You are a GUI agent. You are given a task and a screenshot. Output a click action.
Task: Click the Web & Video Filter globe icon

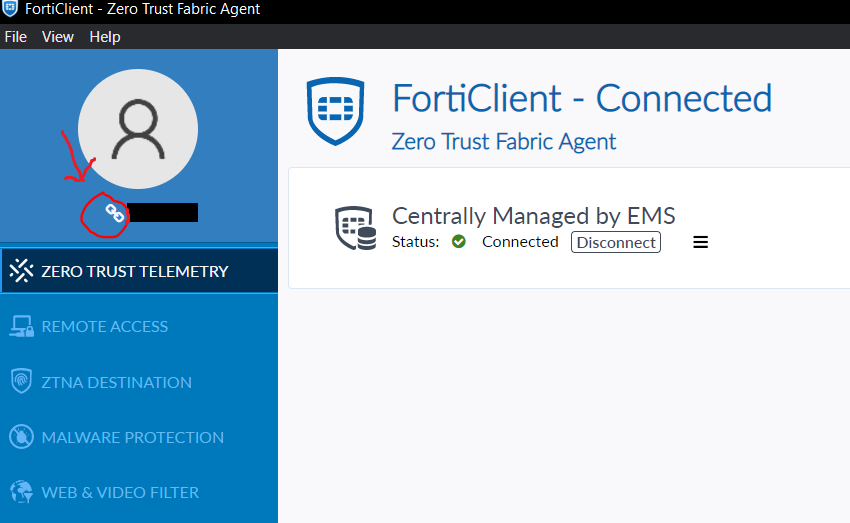click(x=22, y=492)
